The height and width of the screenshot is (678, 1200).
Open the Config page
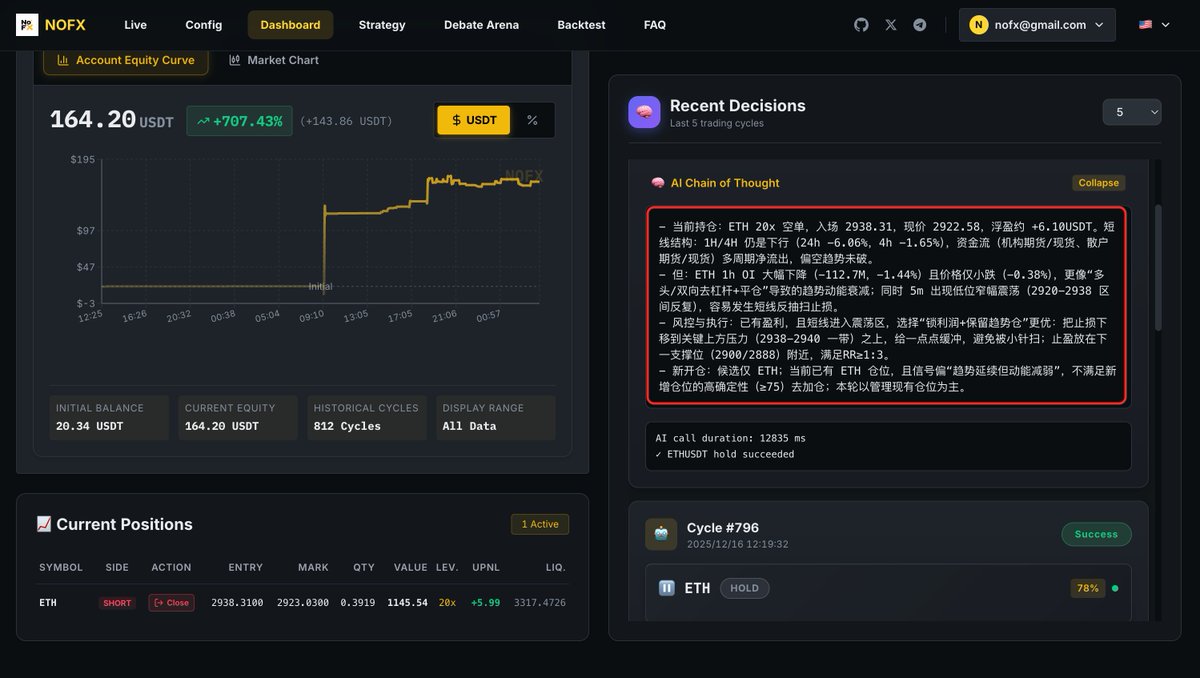pyautogui.click(x=204, y=25)
